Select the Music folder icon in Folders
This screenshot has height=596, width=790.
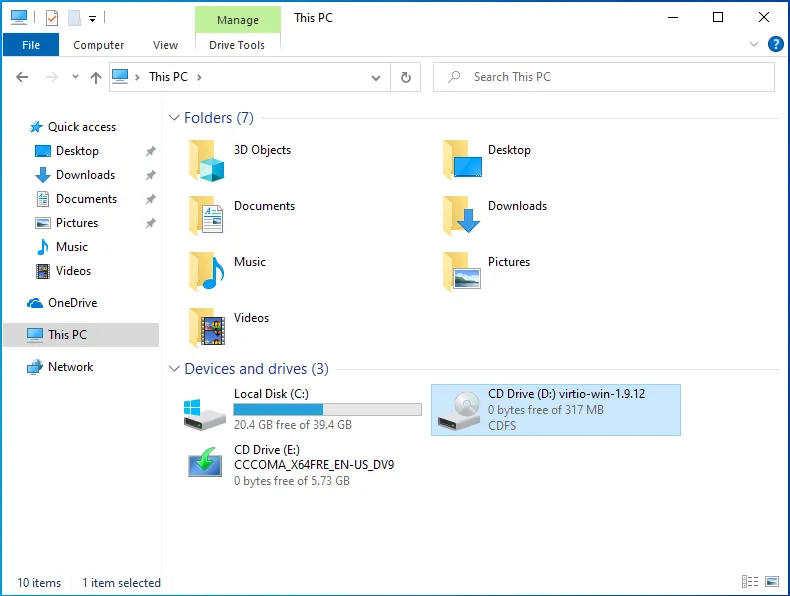click(x=206, y=272)
